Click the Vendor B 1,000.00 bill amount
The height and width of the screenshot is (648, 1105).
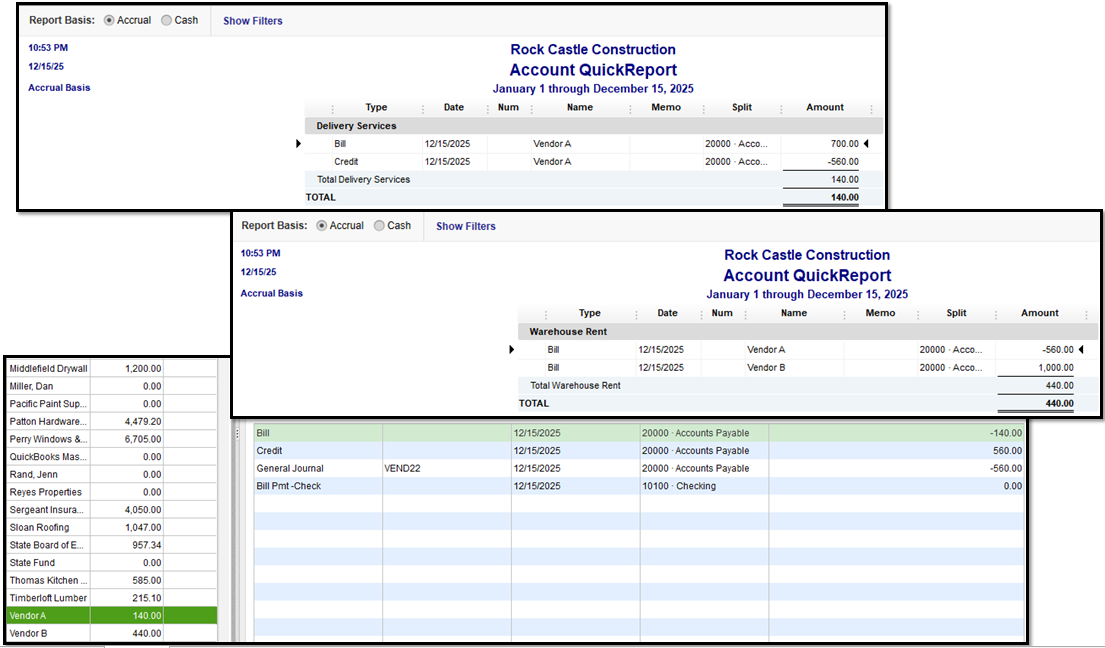click(1053, 368)
